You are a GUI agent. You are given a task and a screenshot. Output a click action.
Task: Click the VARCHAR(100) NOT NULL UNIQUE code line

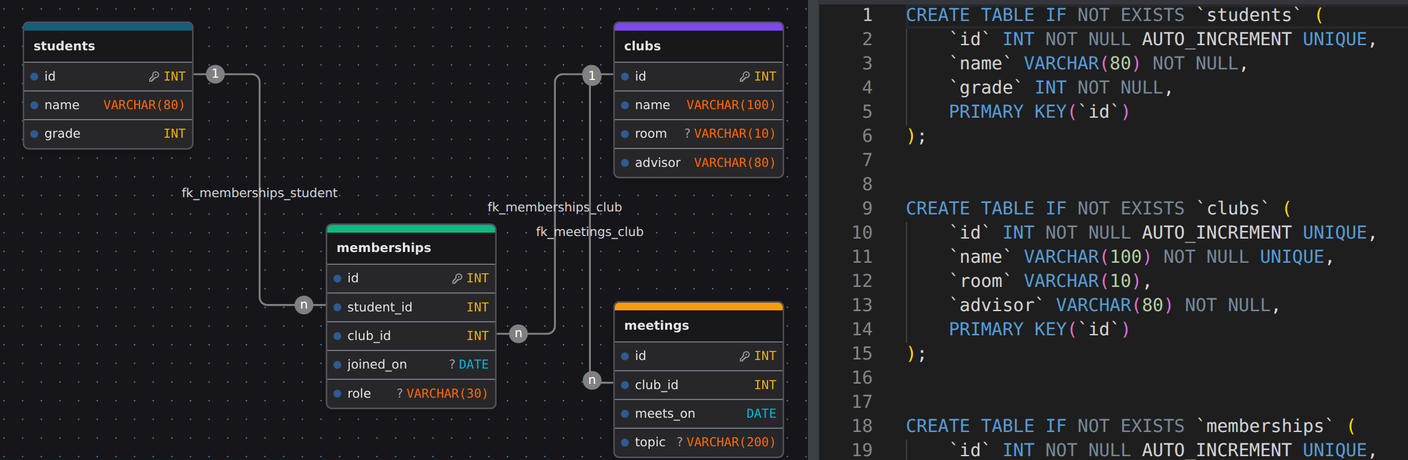(1142, 257)
